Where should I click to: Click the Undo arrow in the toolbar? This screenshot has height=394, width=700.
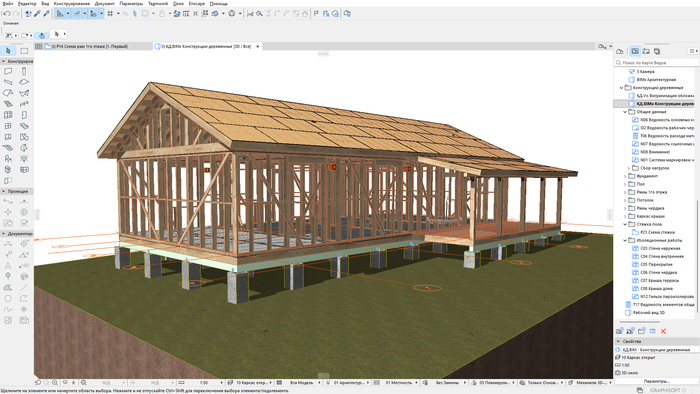click(6, 14)
